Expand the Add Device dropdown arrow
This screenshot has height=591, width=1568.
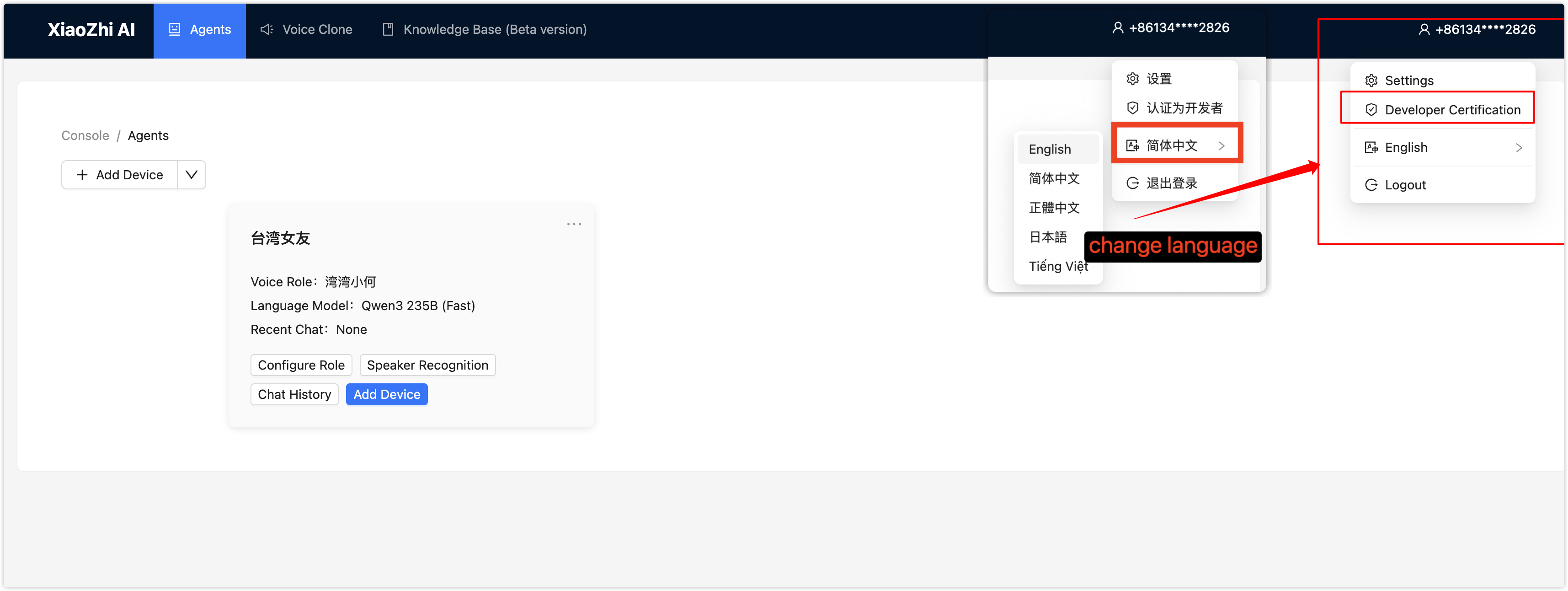(x=191, y=175)
